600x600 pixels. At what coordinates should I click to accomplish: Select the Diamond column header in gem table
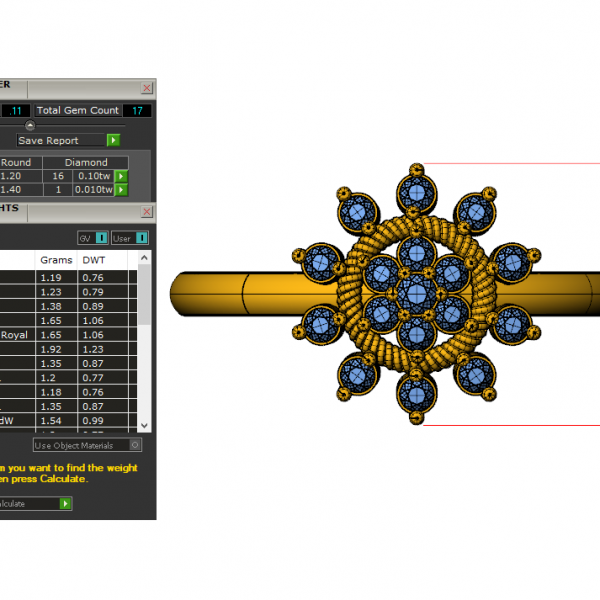(x=86, y=162)
